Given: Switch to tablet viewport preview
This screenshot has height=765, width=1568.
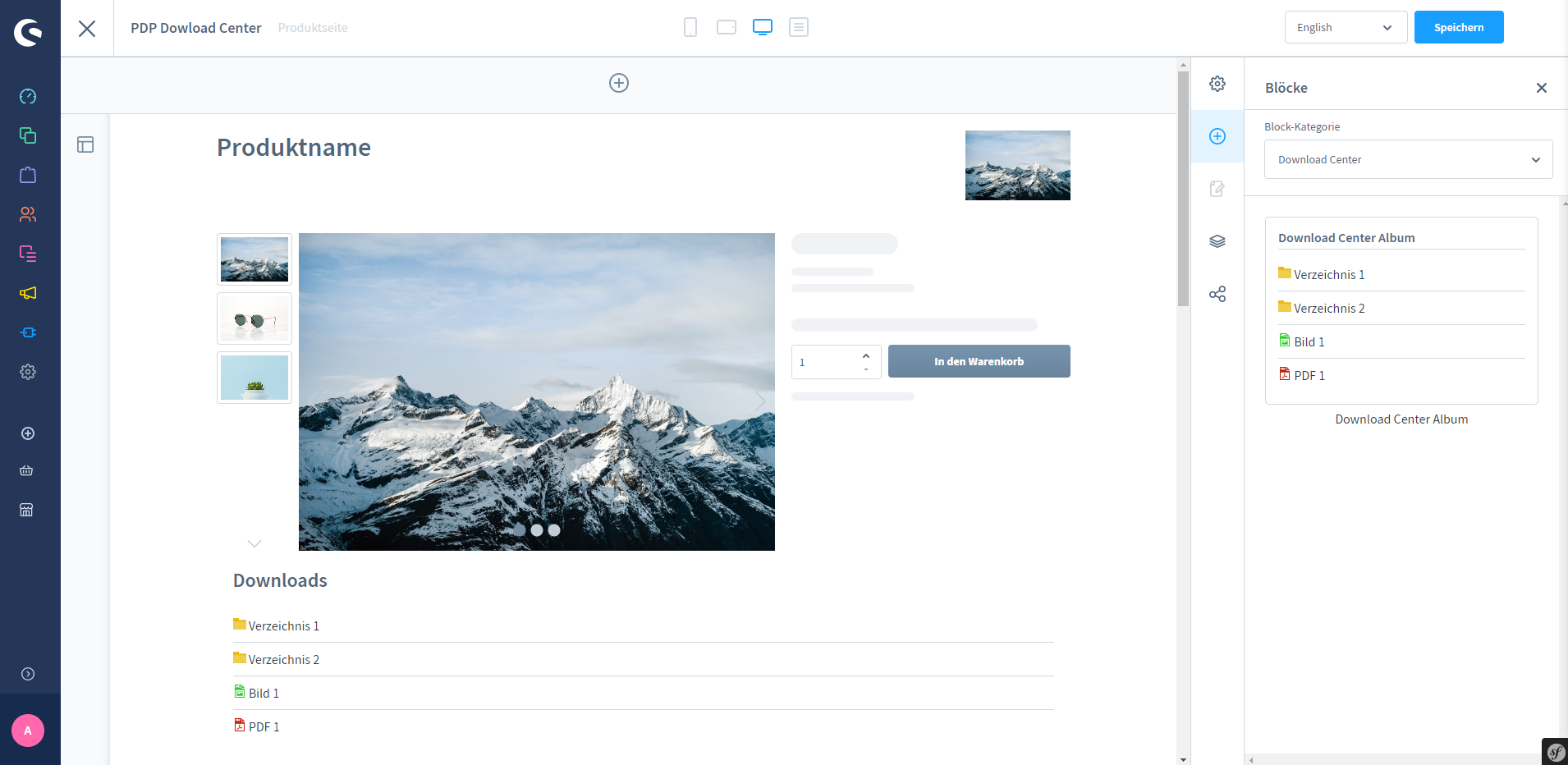Looking at the screenshot, I should tap(727, 27).
